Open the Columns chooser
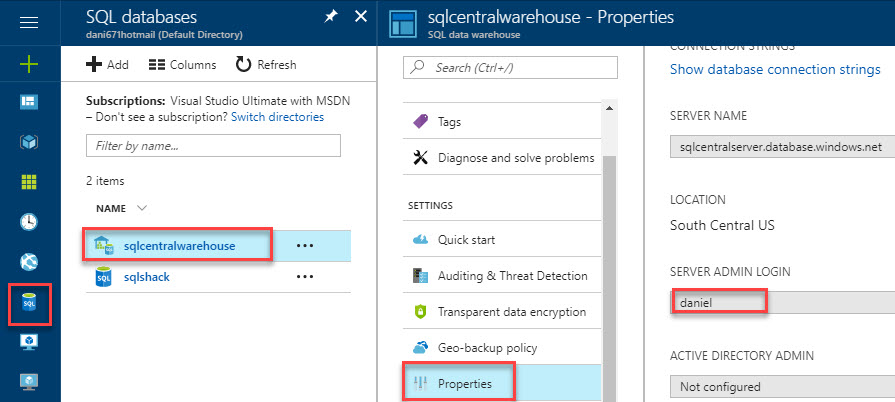 coord(181,65)
